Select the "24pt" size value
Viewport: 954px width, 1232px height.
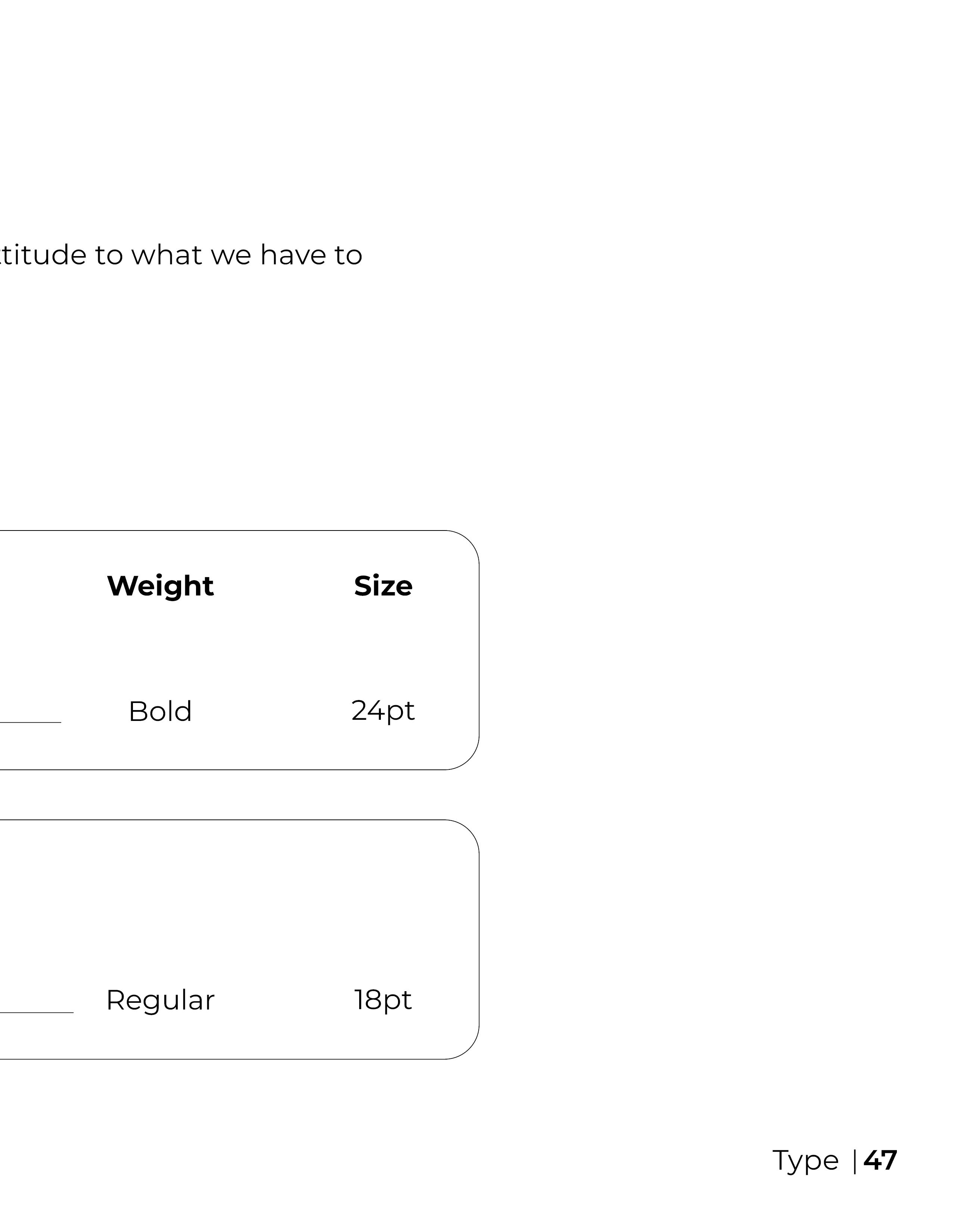[383, 711]
